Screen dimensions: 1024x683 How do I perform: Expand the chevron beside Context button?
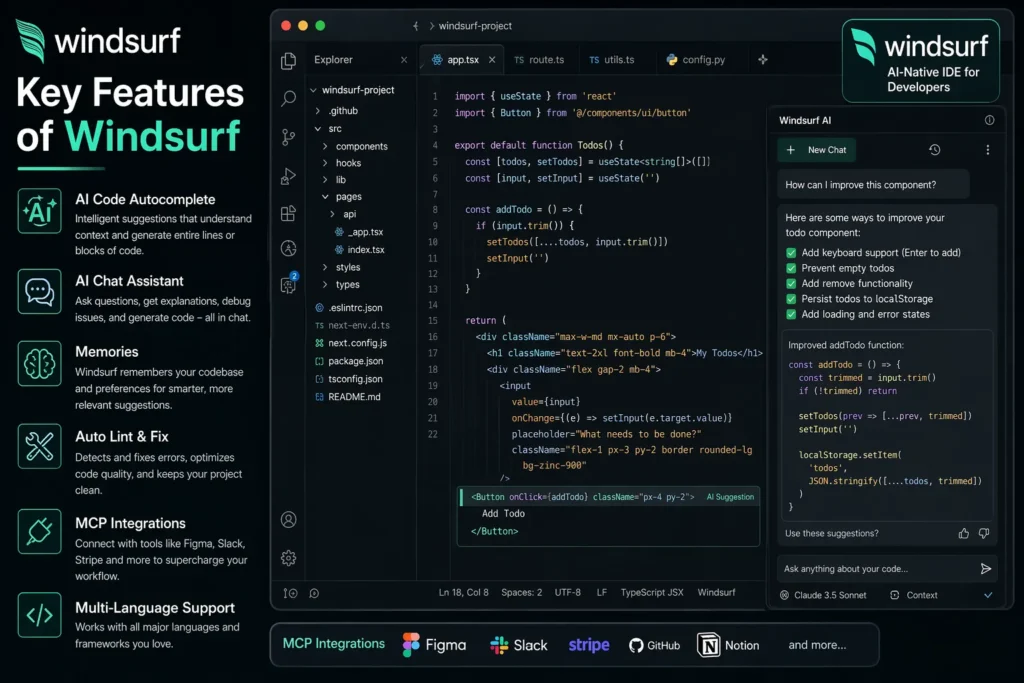[x=988, y=596]
